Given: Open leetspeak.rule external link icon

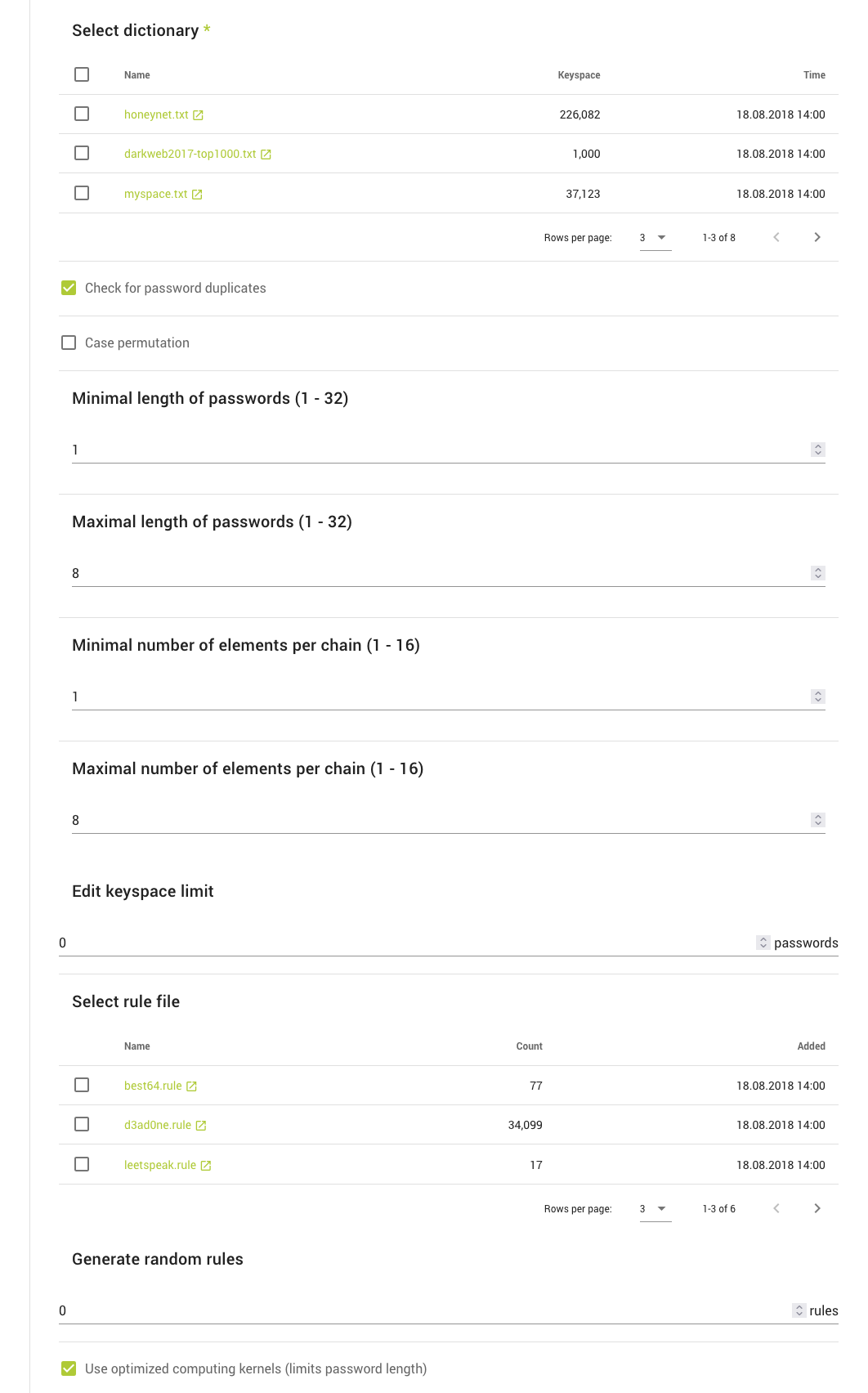Looking at the screenshot, I should (206, 1166).
